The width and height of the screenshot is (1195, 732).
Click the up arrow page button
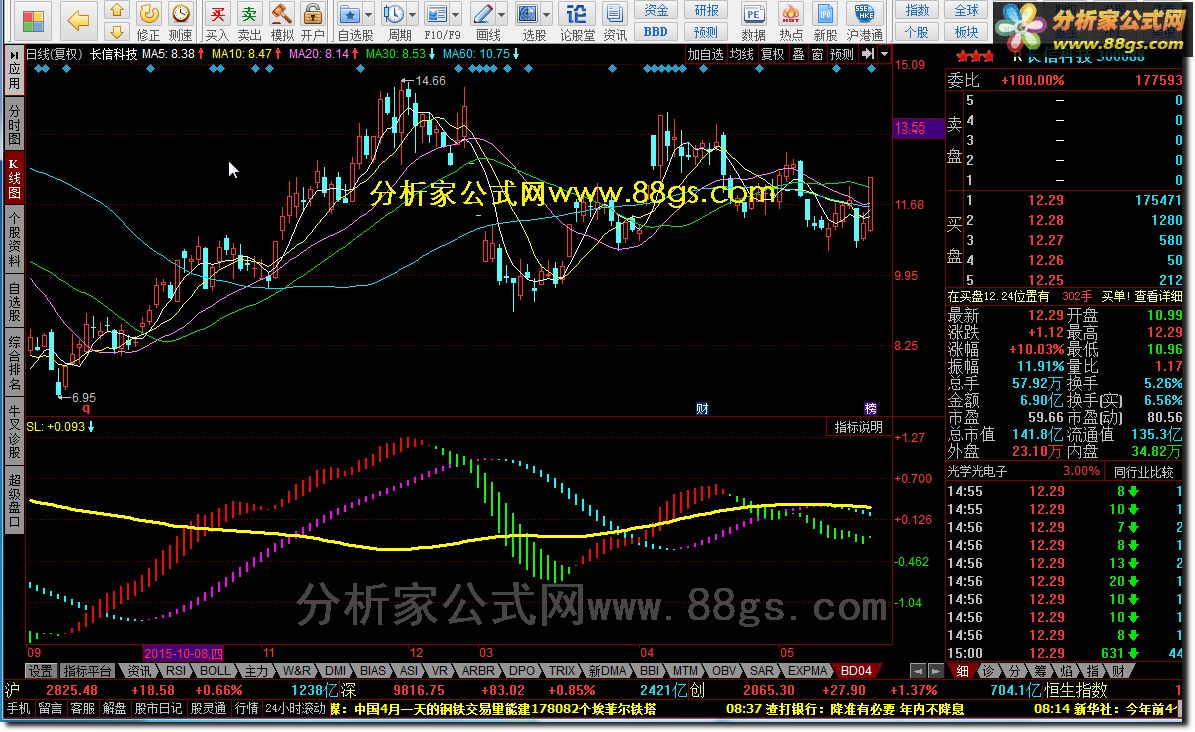click(x=116, y=10)
